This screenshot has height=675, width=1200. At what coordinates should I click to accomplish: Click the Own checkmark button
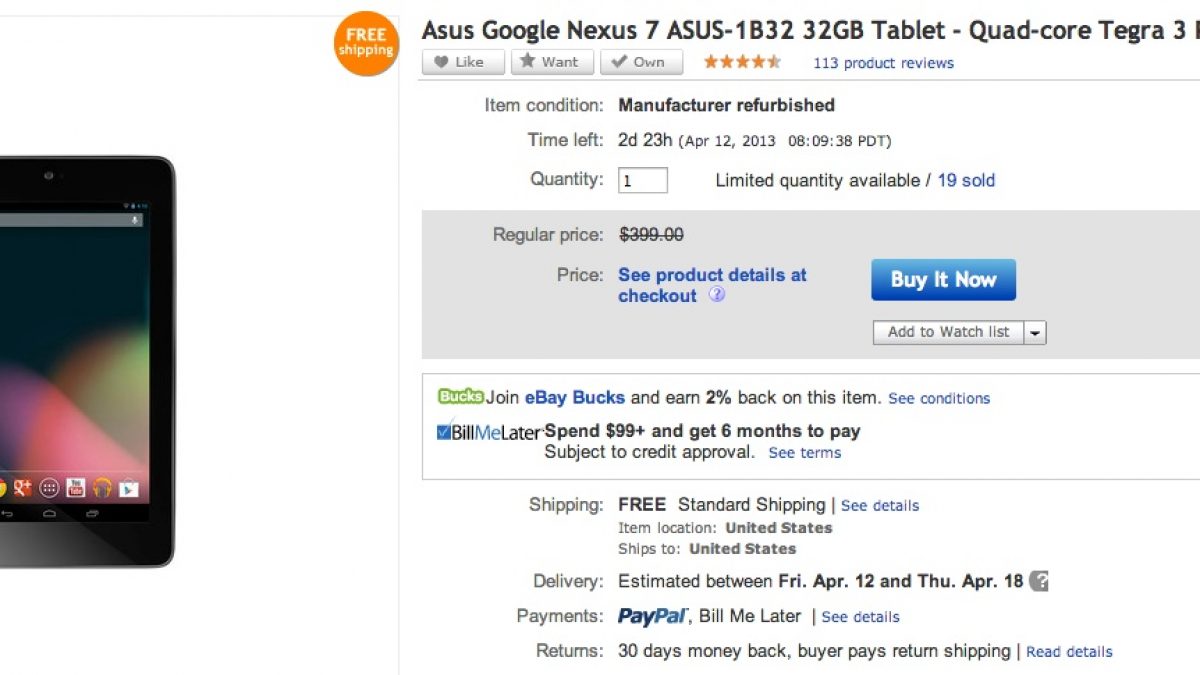coord(641,62)
